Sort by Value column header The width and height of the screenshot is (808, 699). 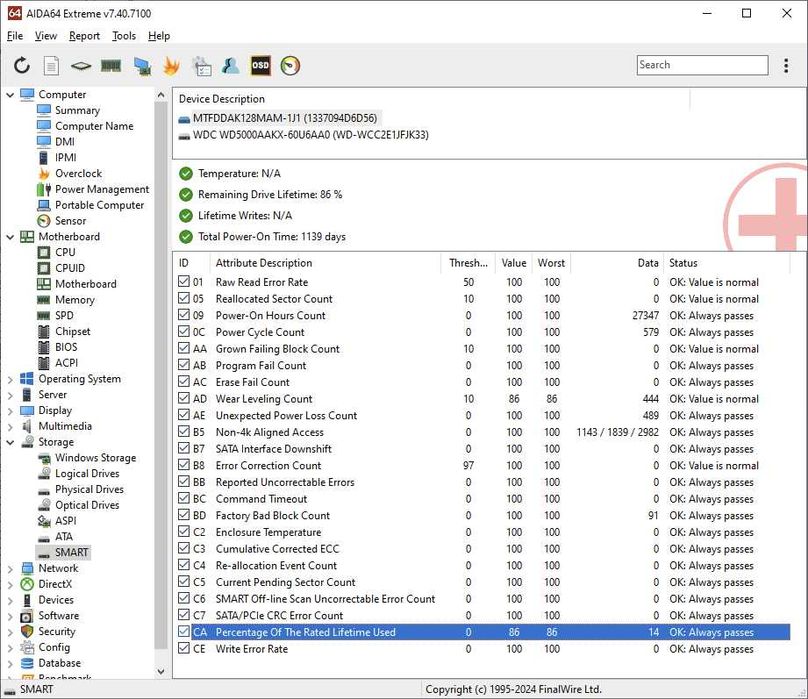[514, 263]
